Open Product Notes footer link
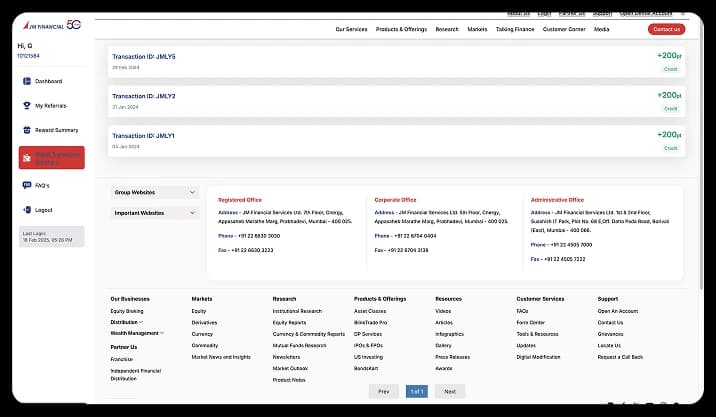716x417 pixels. [289, 380]
